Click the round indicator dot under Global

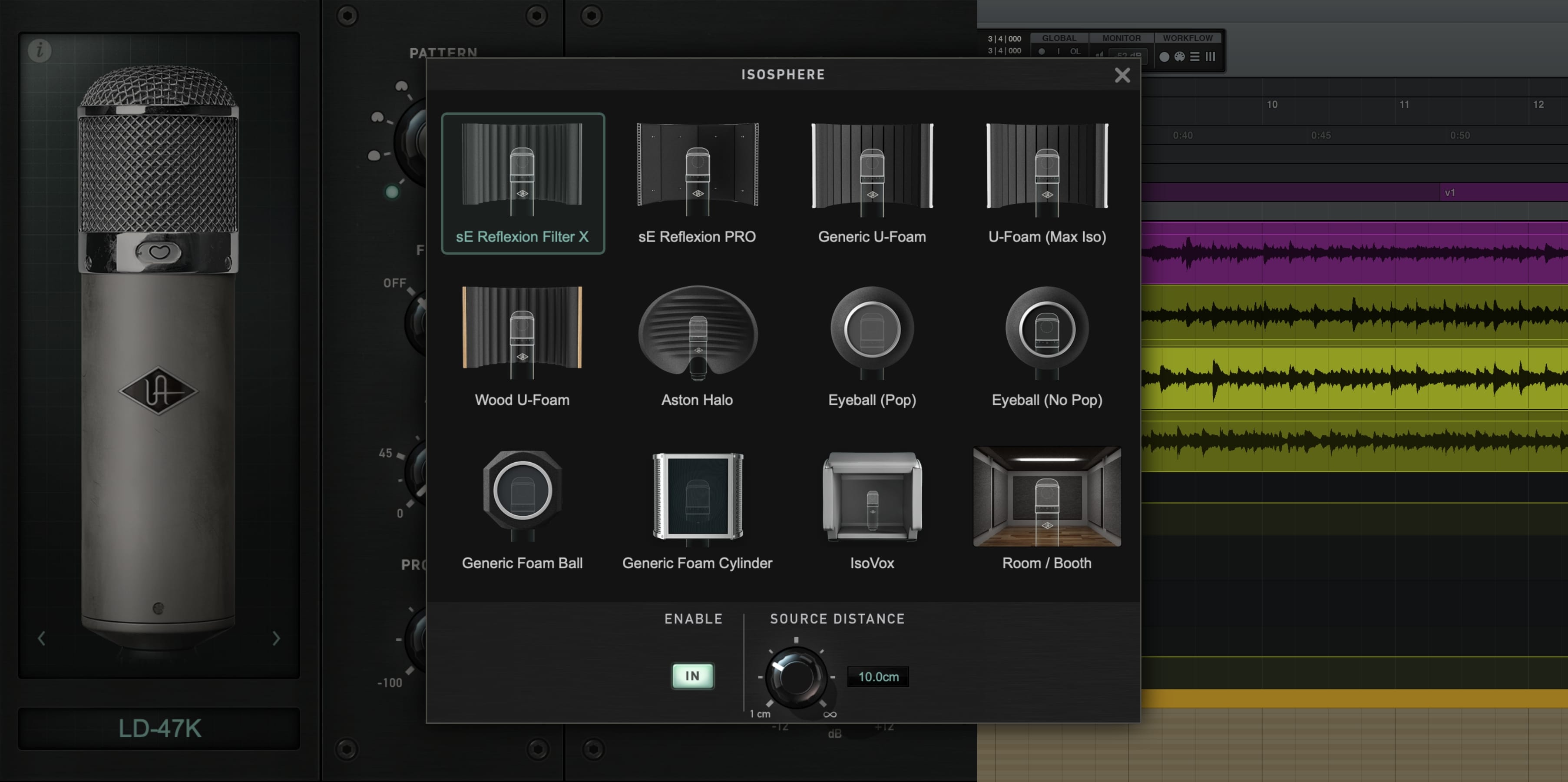tap(1042, 52)
